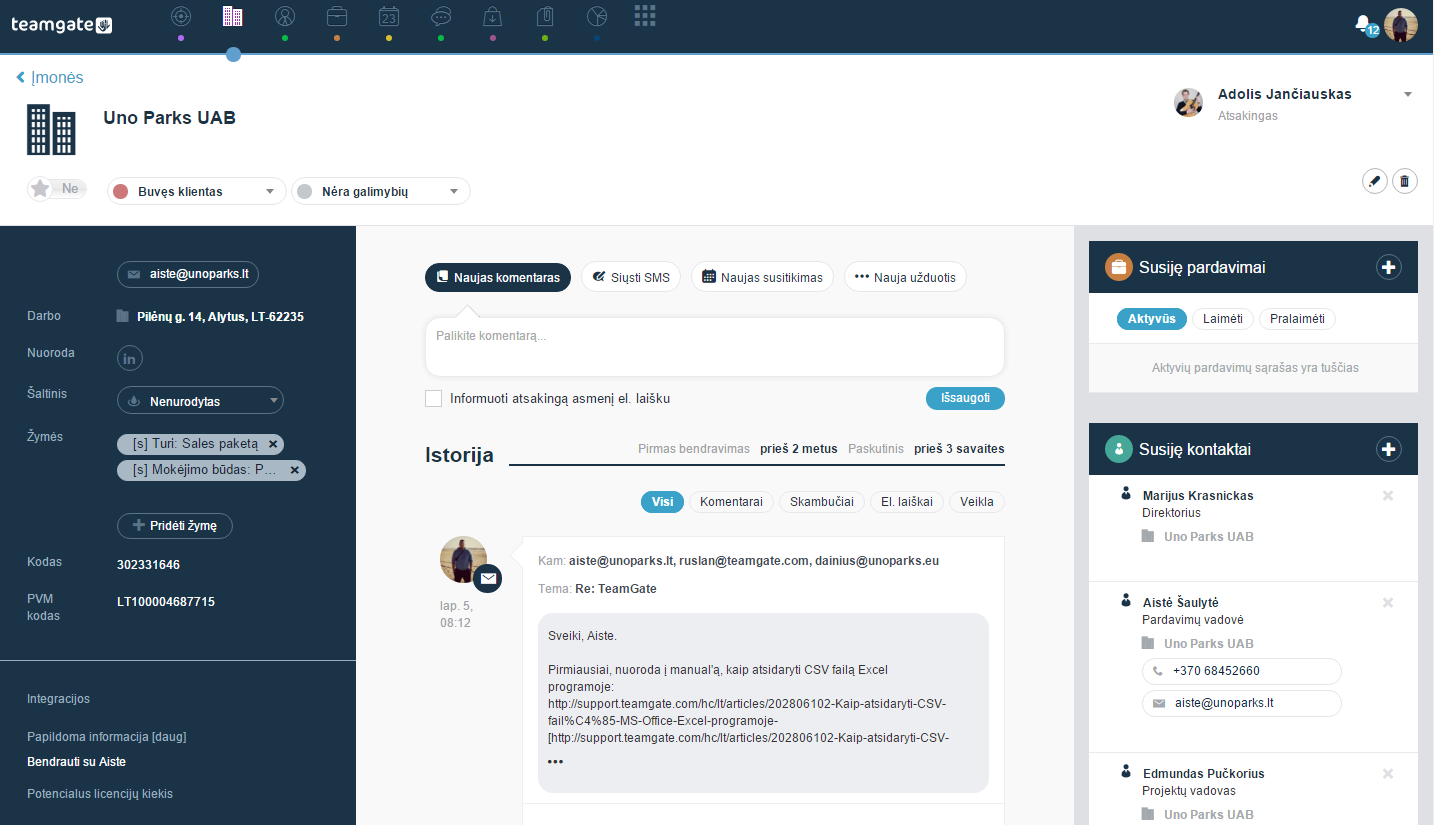1434x825 pixels.
Task: Open the leads target icon in top navigation
Action: point(180,16)
